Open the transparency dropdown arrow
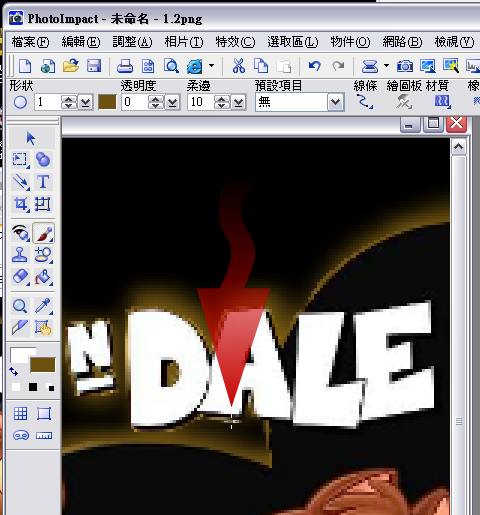 tap(172, 102)
